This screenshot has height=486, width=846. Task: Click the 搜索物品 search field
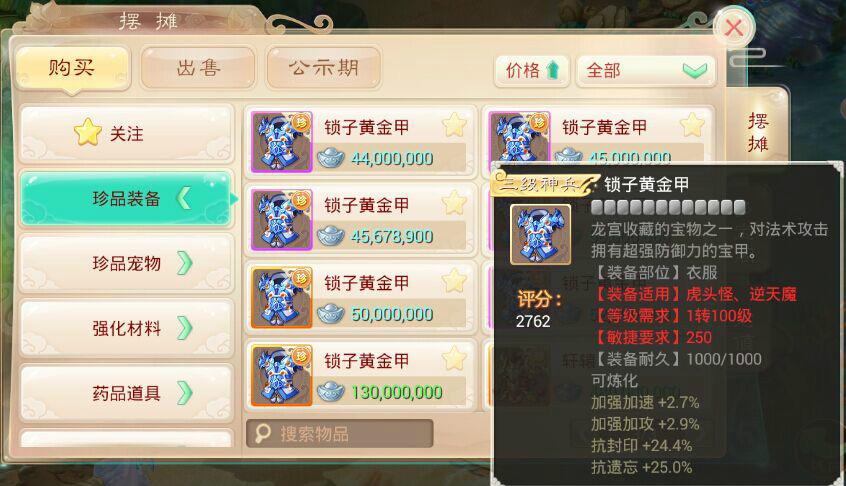point(340,434)
